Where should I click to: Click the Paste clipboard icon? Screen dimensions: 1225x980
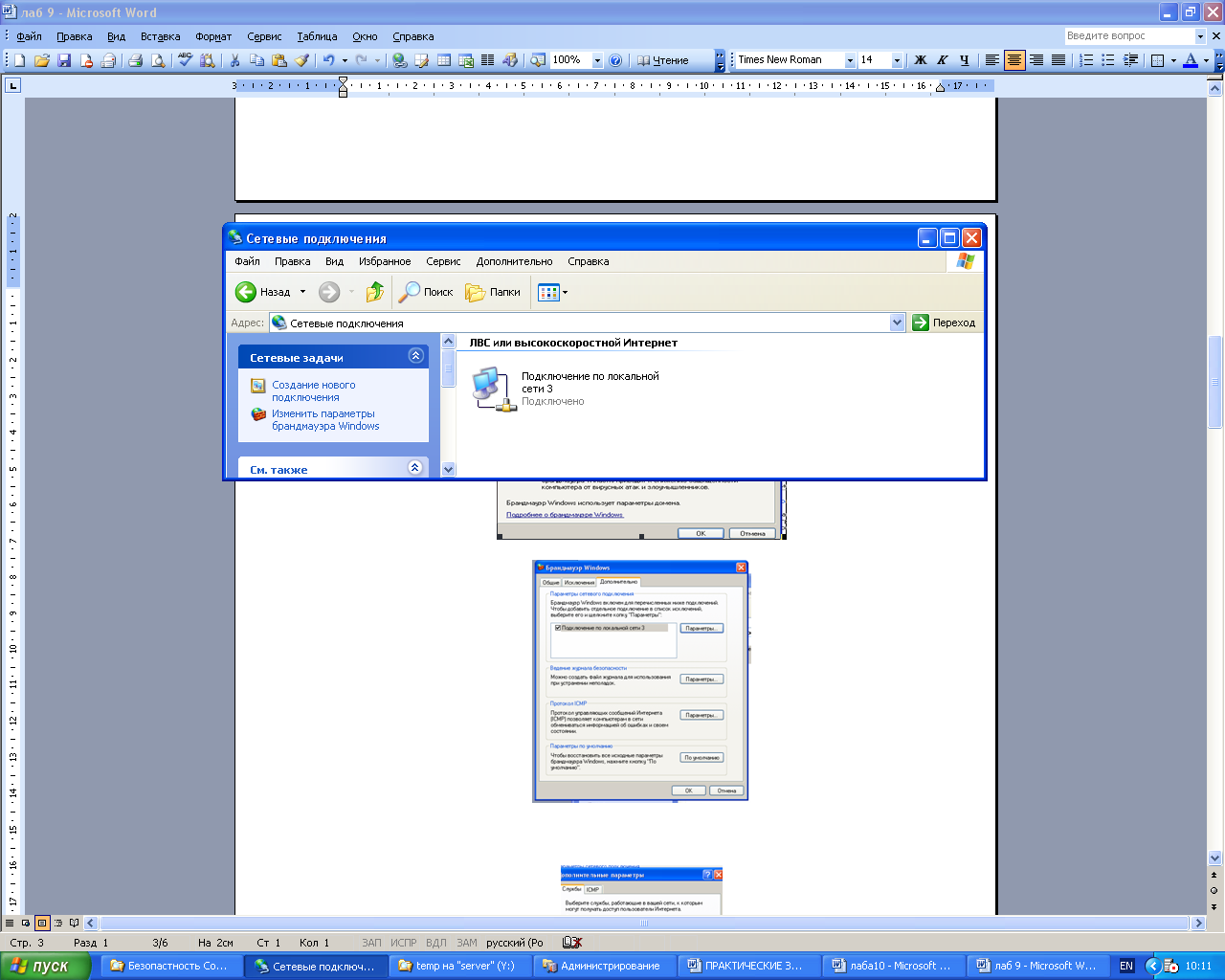click(x=279, y=60)
